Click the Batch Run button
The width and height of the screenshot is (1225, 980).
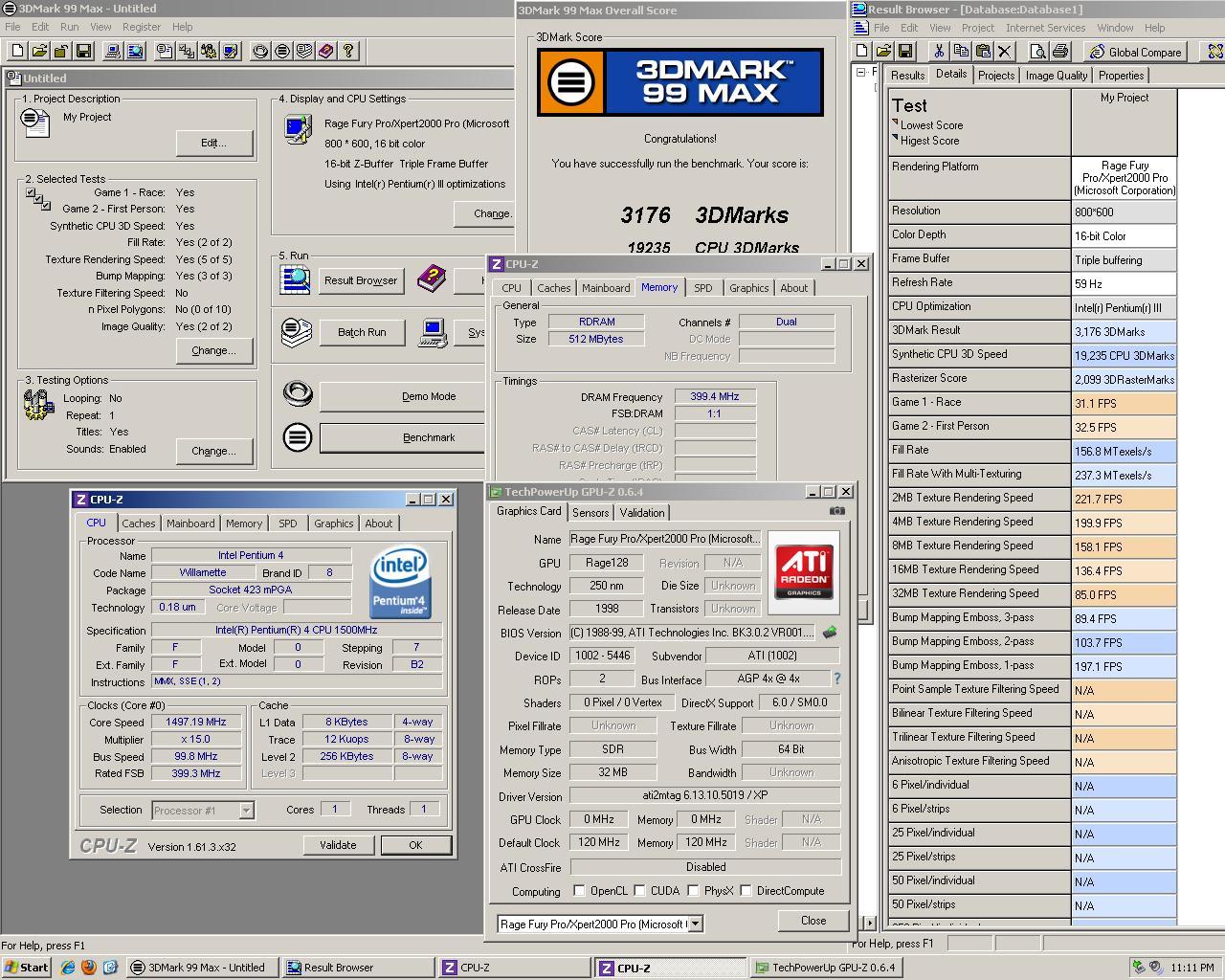pos(362,332)
